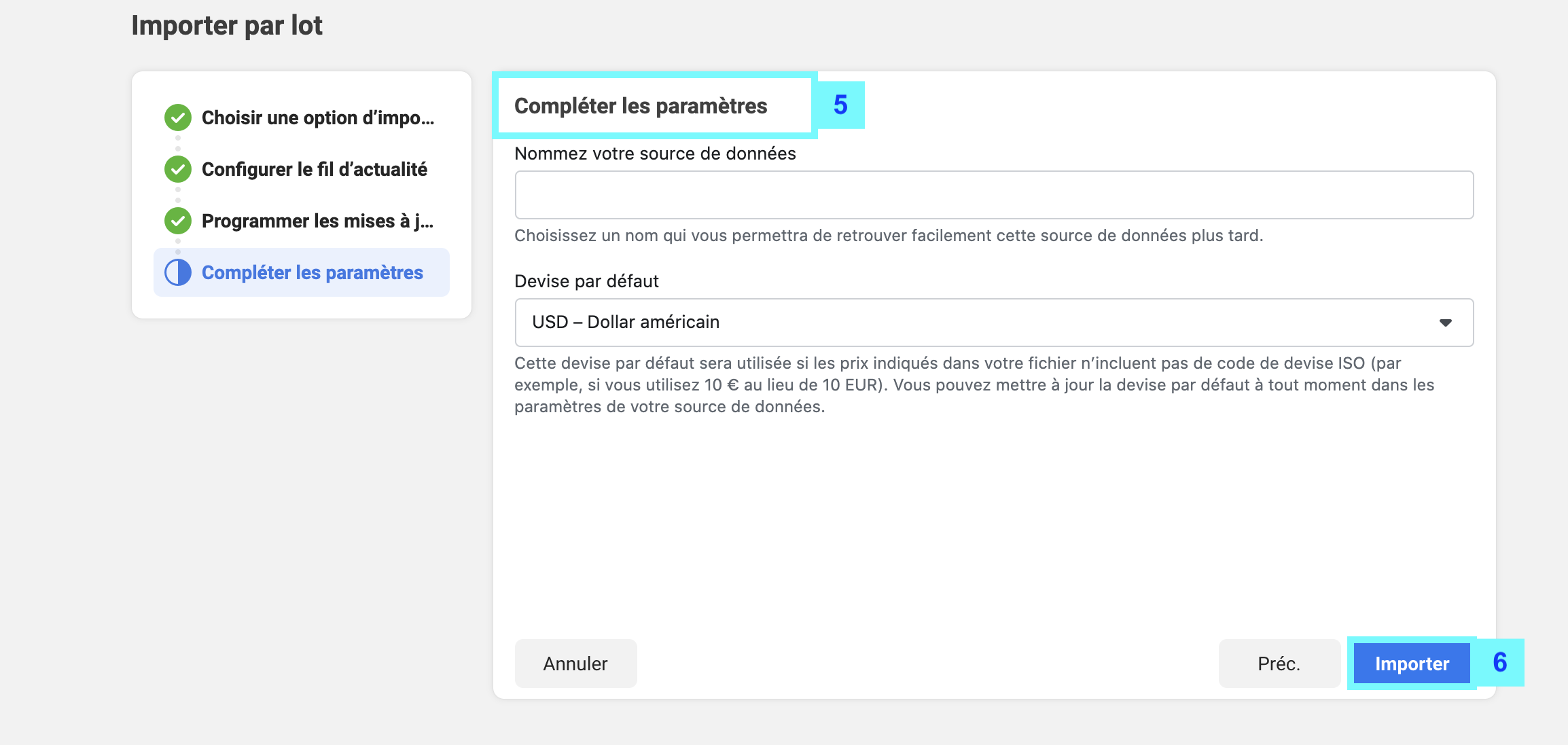1568x745 pixels.
Task: Click half-filled blue circle progress icon
Action: (178, 272)
